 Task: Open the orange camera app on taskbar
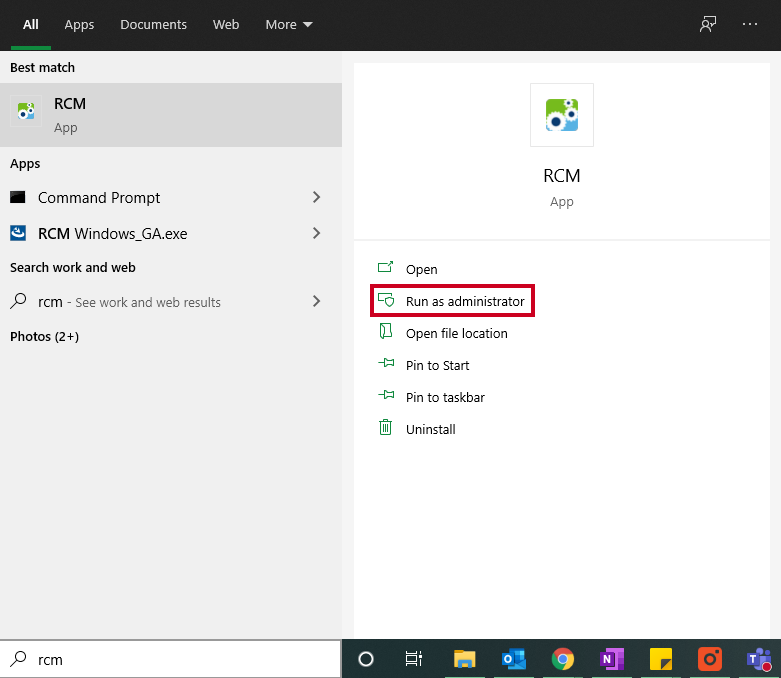710,659
